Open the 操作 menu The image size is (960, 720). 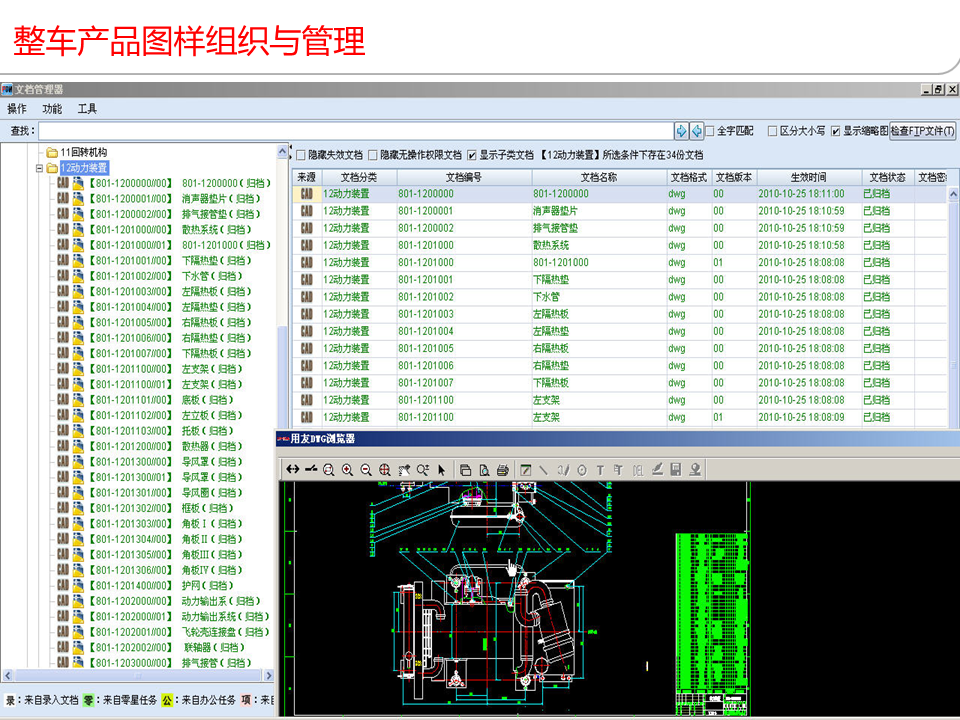[x=17, y=109]
